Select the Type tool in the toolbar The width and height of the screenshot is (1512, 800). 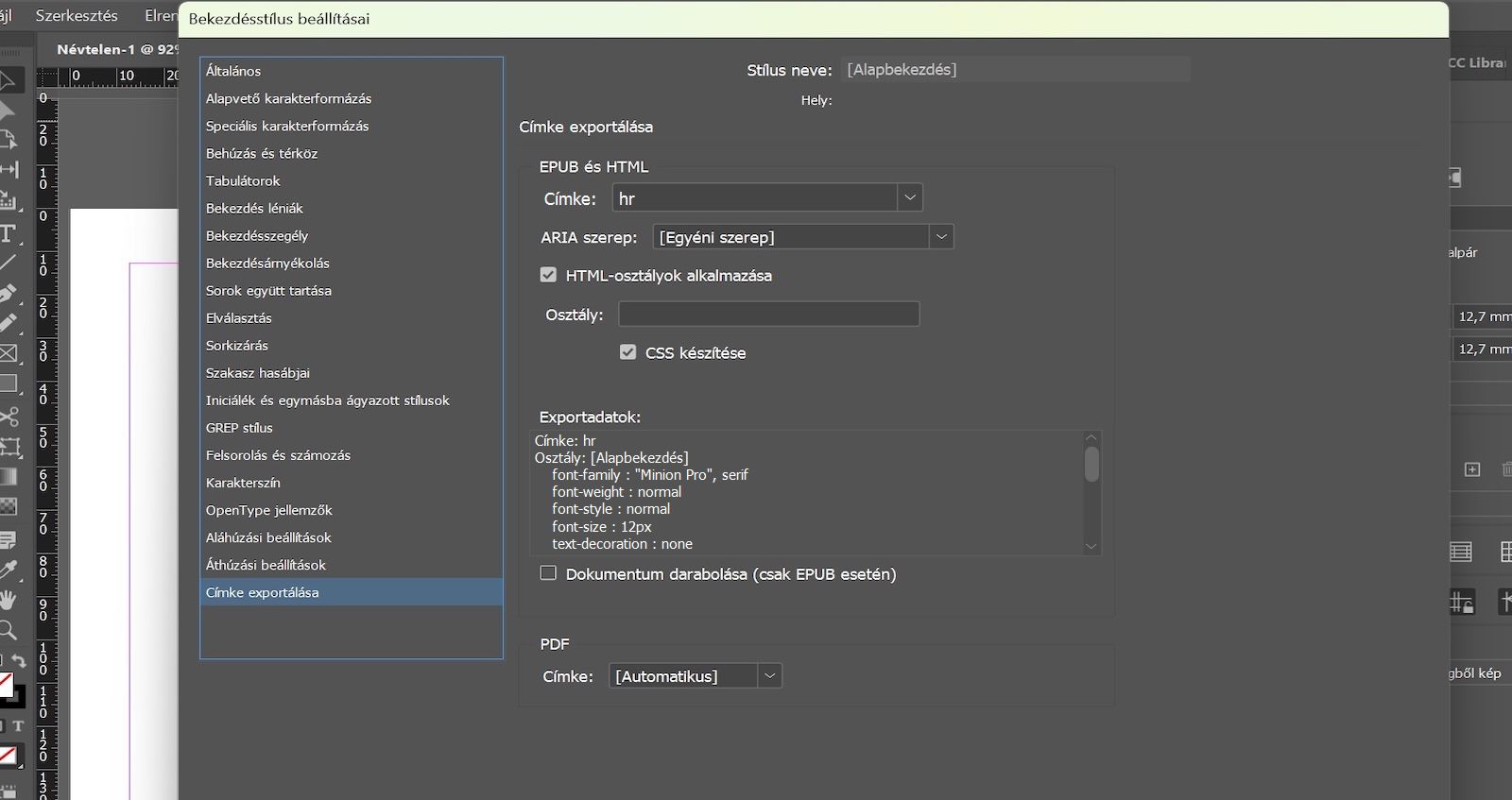(x=8, y=233)
